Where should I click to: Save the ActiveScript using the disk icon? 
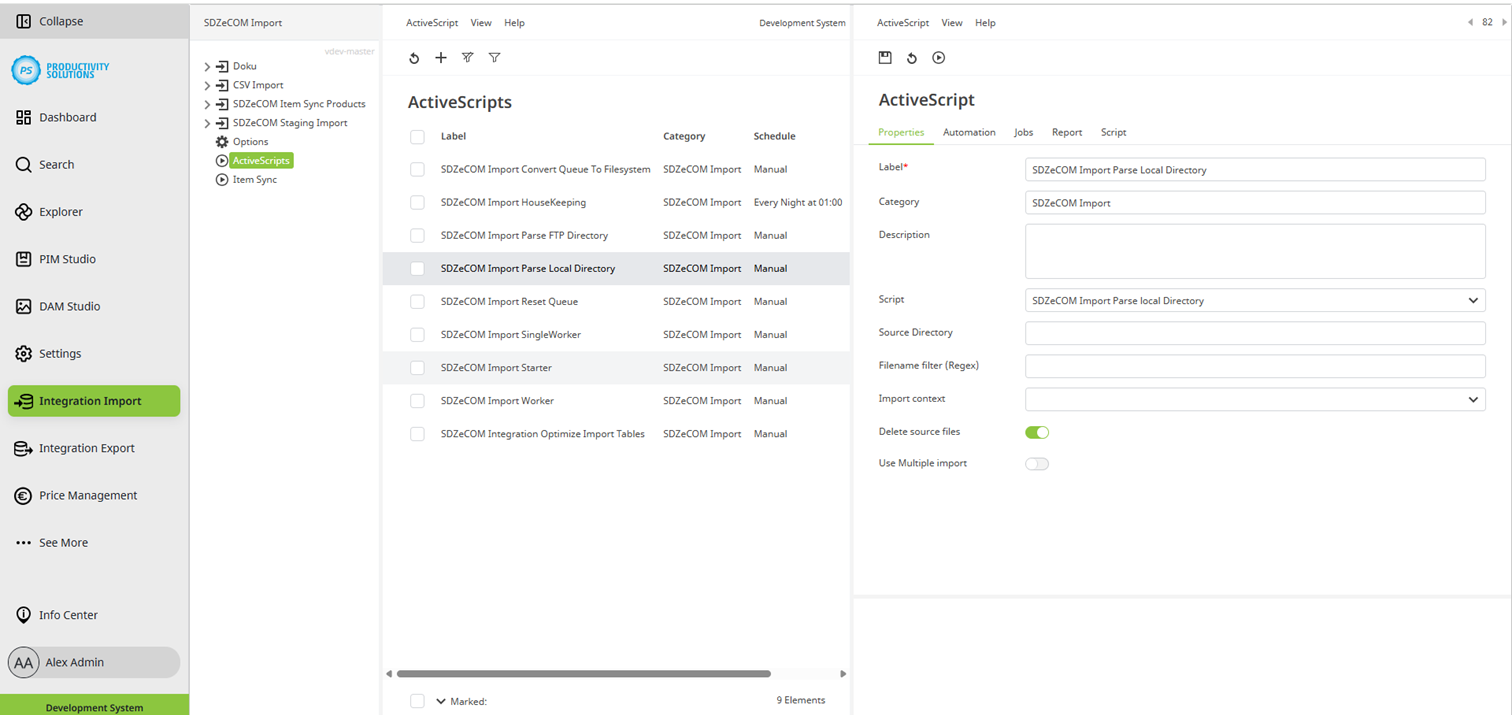(x=884, y=58)
